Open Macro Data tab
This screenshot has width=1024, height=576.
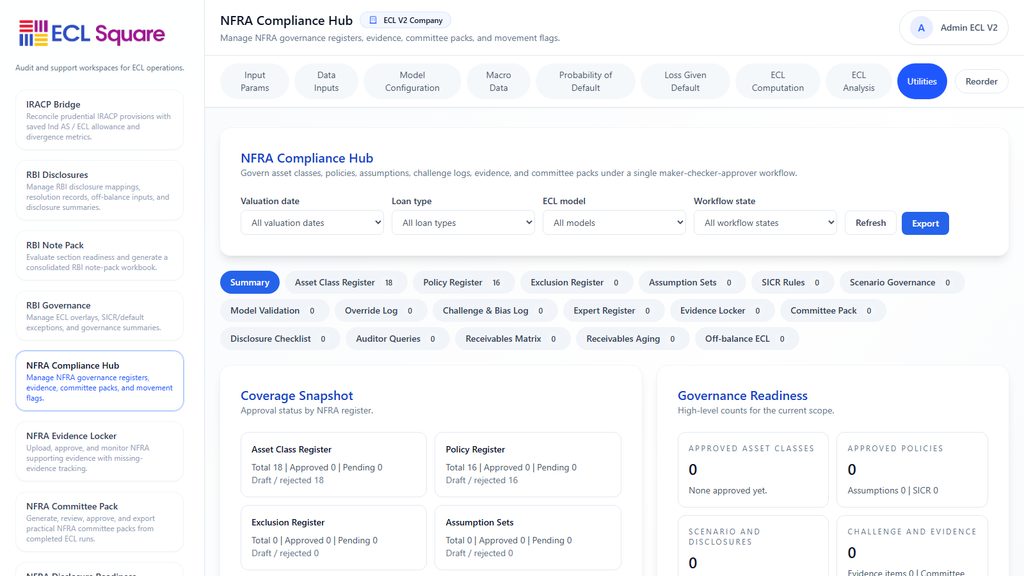click(x=498, y=82)
